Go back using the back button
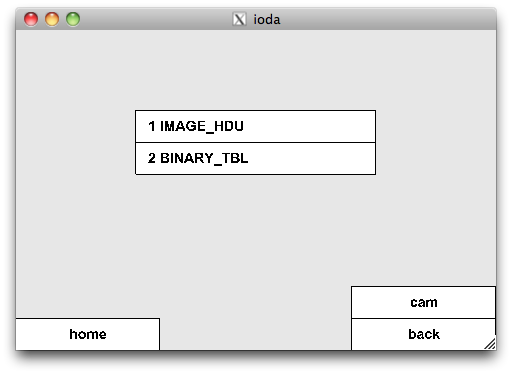512x374 pixels. click(x=423, y=334)
